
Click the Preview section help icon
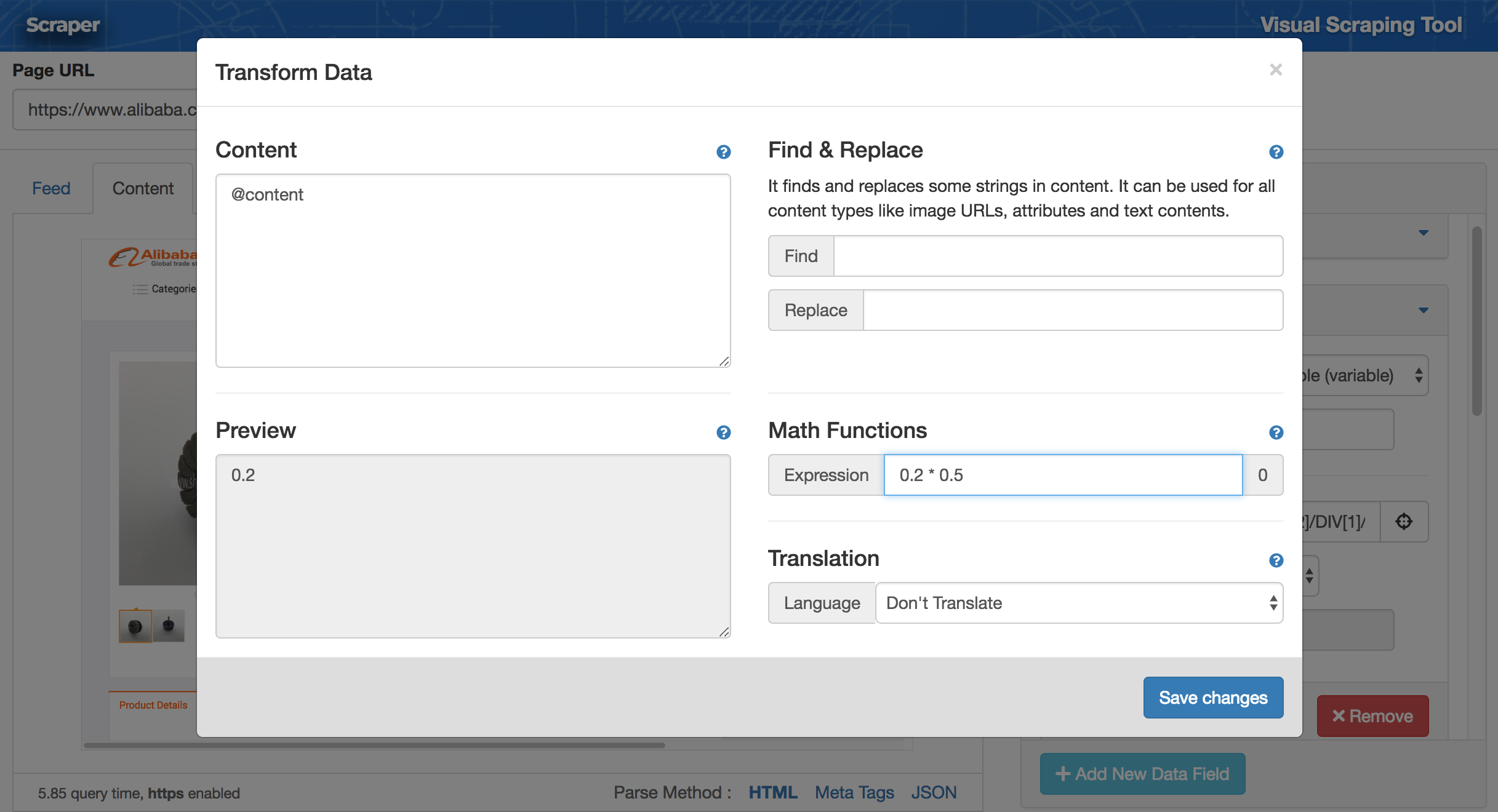723,432
